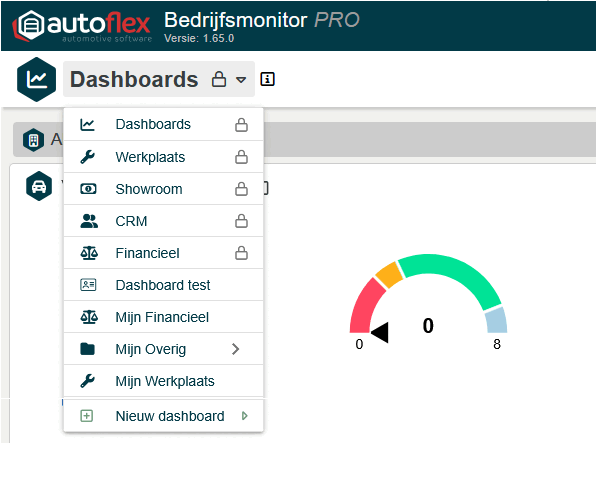Open the Showroom dashboard

[x=163, y=189]
